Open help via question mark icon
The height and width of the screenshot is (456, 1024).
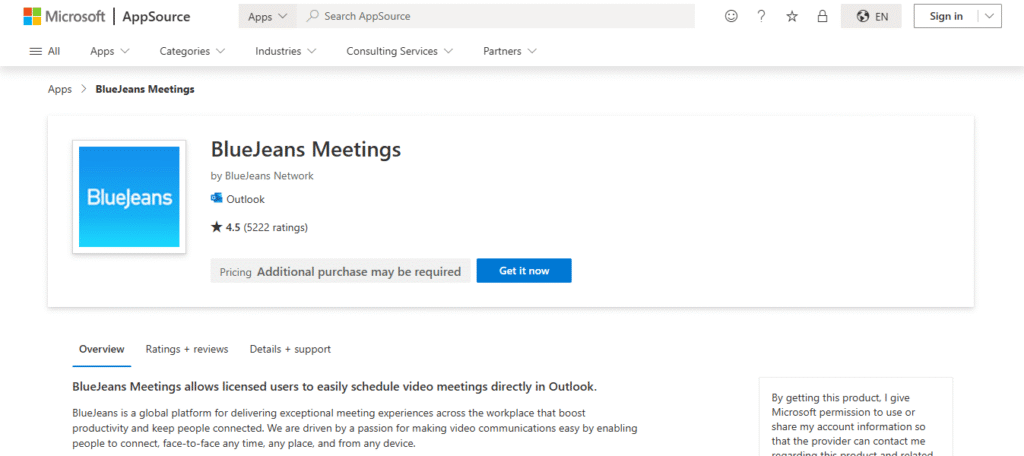pos(761,16)
